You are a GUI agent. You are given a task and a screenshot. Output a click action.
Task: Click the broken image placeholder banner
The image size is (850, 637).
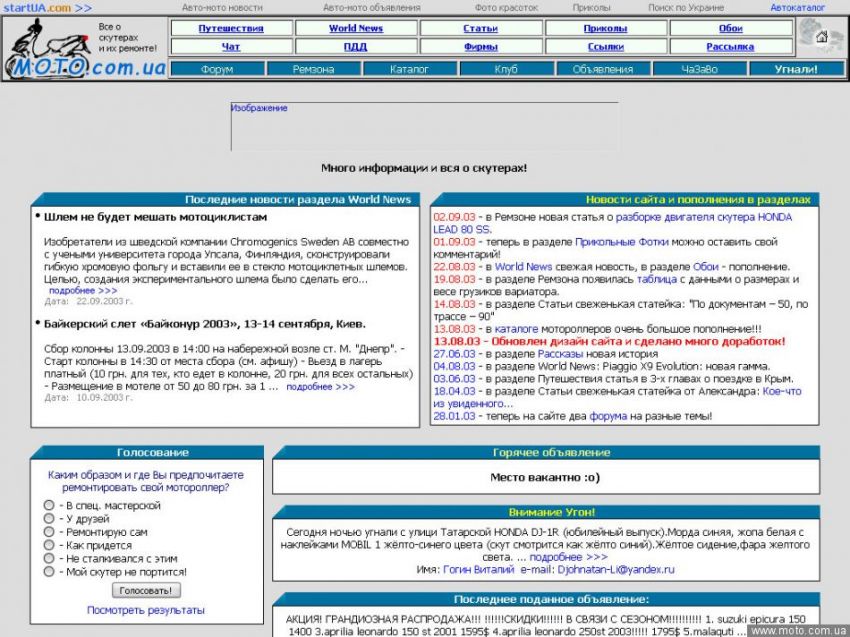pyautogui.click(x=424, y=126)
